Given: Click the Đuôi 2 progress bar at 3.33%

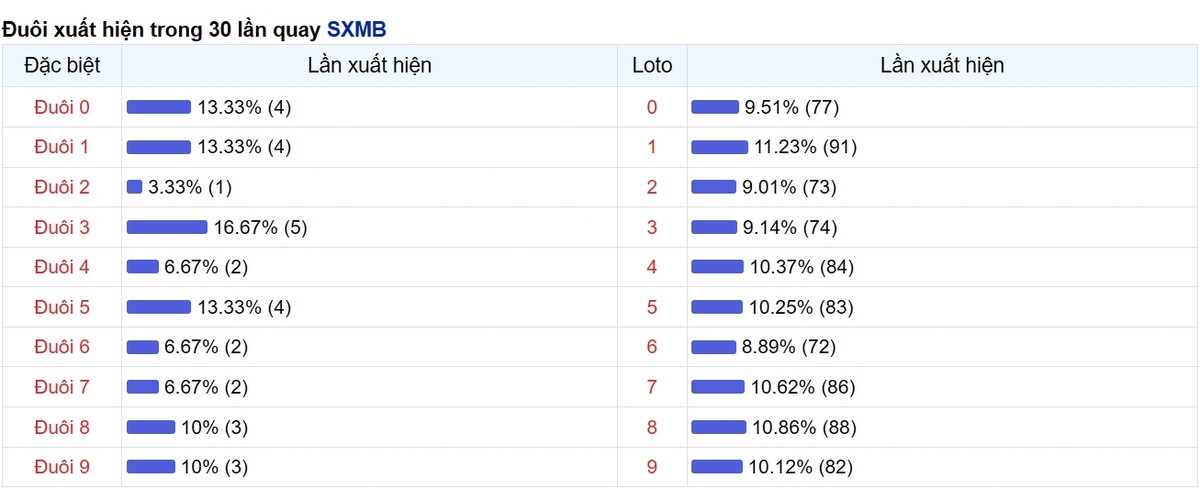Looking at the screenshot, I should coord(135,187).
